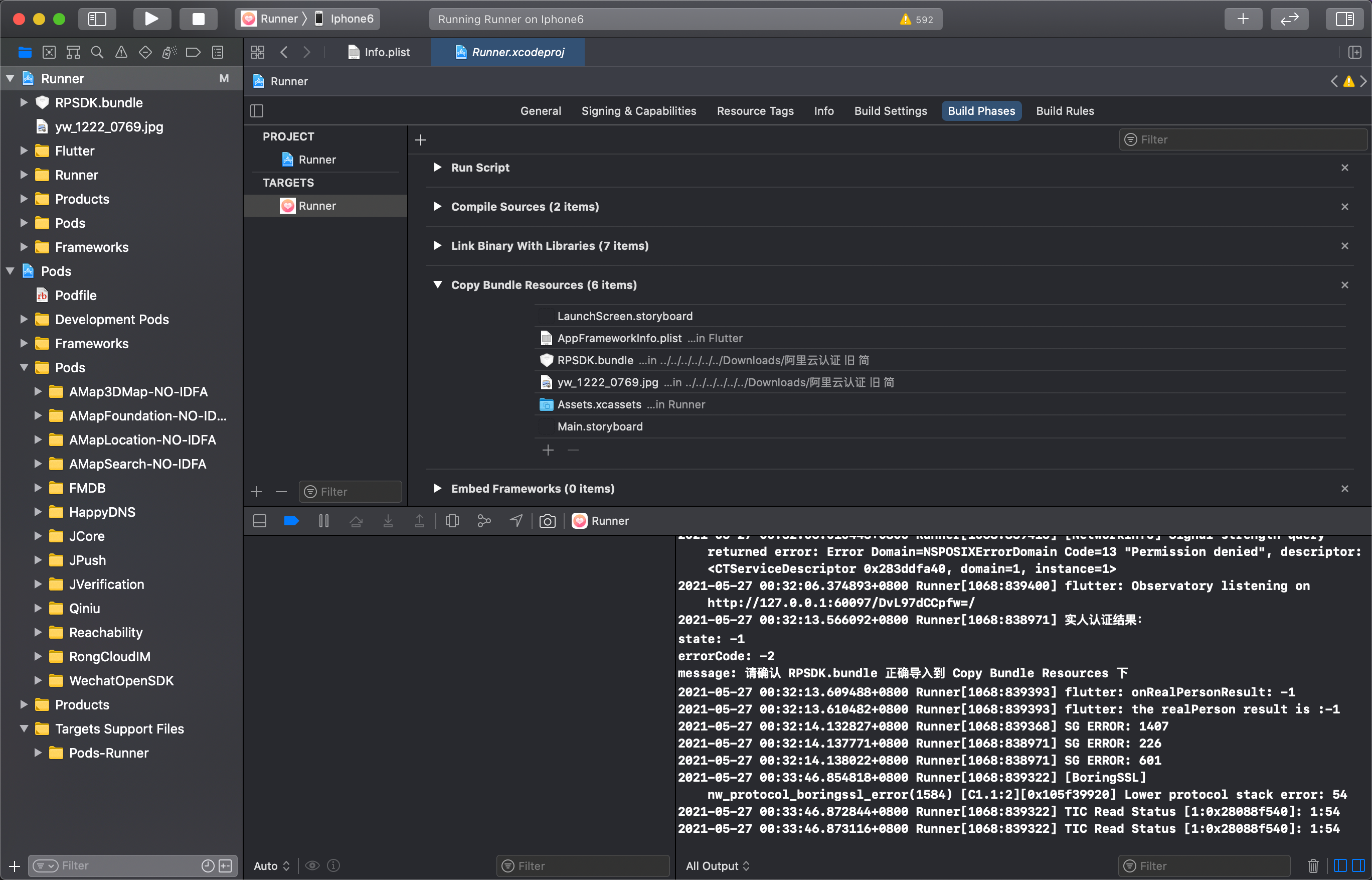Open the All Output dropdown
Screen dimensions: 1372x880
click(718, 866)
